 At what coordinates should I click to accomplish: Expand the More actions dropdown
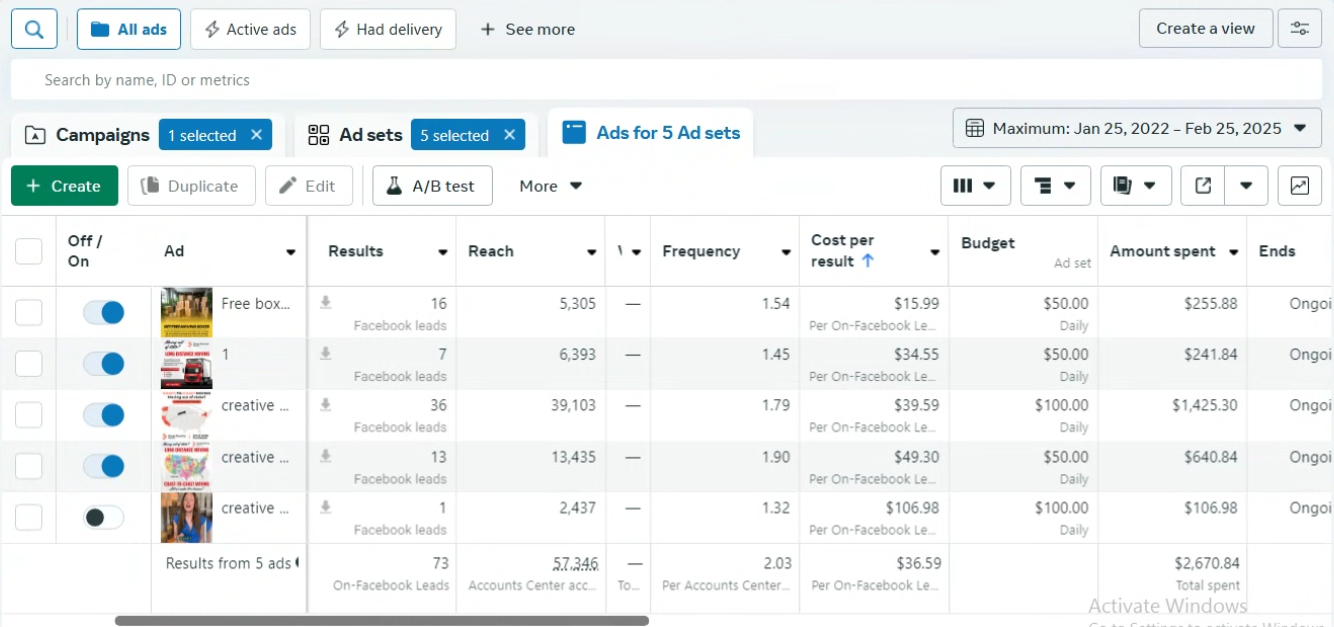pyautogui.click(x=550, y=186)
